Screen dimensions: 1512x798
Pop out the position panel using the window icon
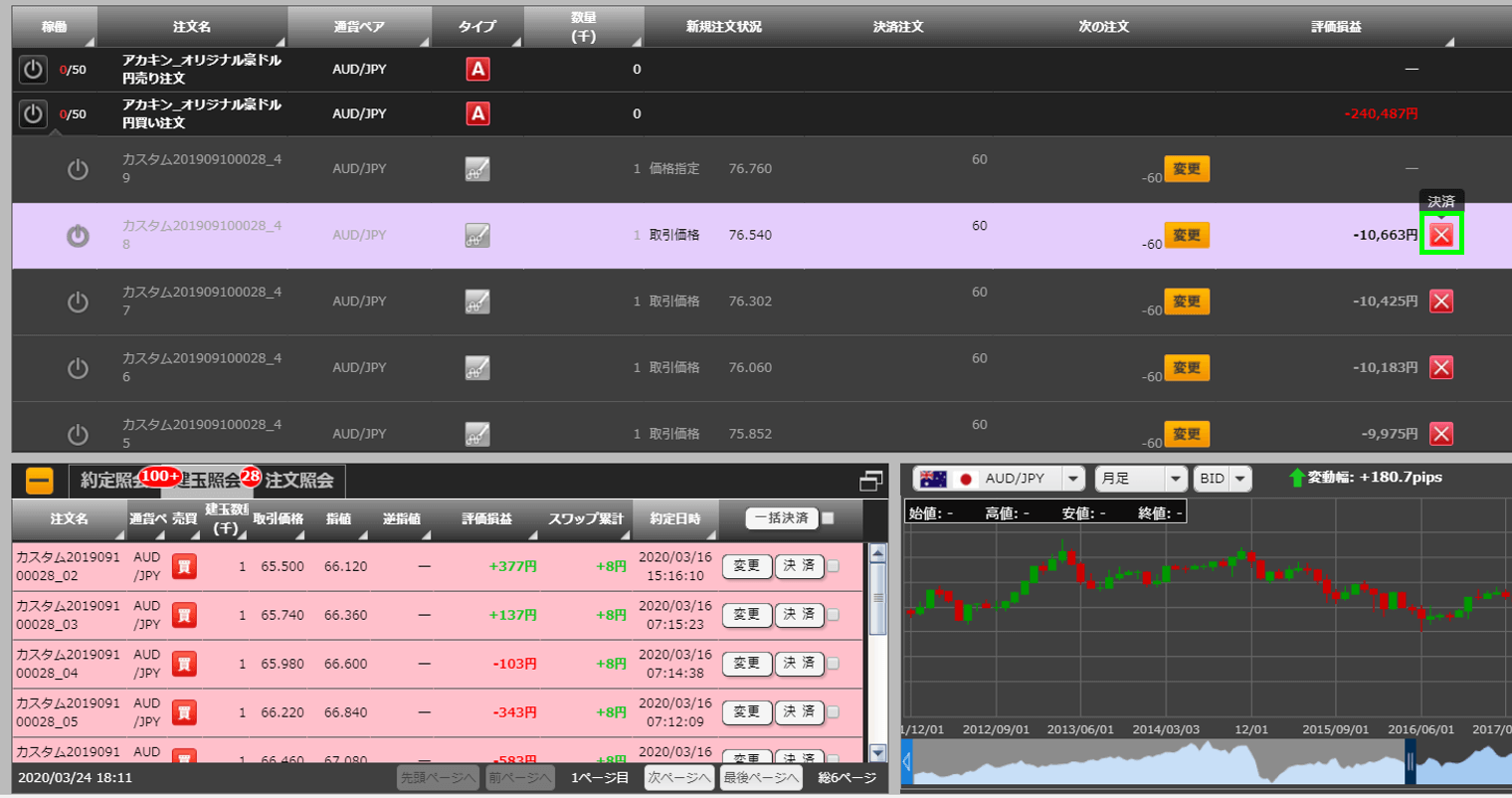coord(870,481)
